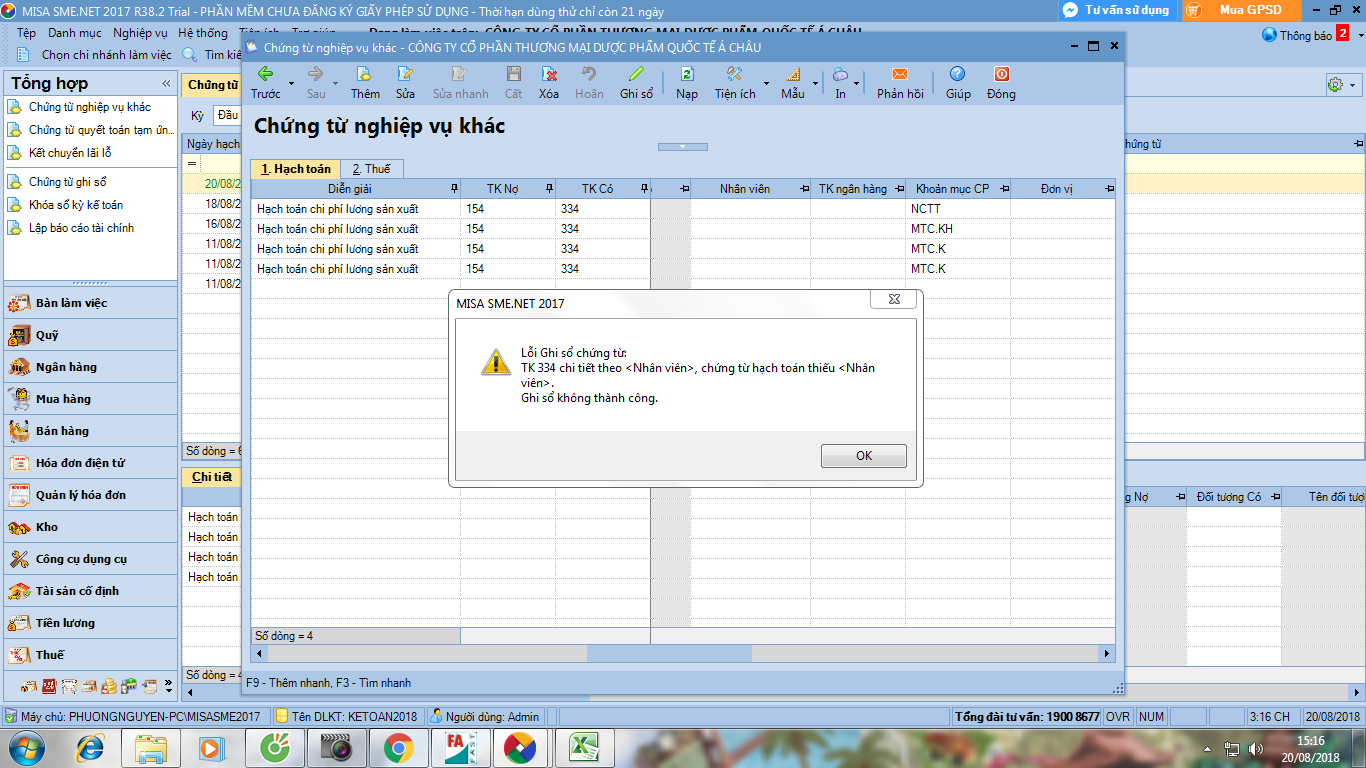Open the Hệ thống menu

coord(203,33)
